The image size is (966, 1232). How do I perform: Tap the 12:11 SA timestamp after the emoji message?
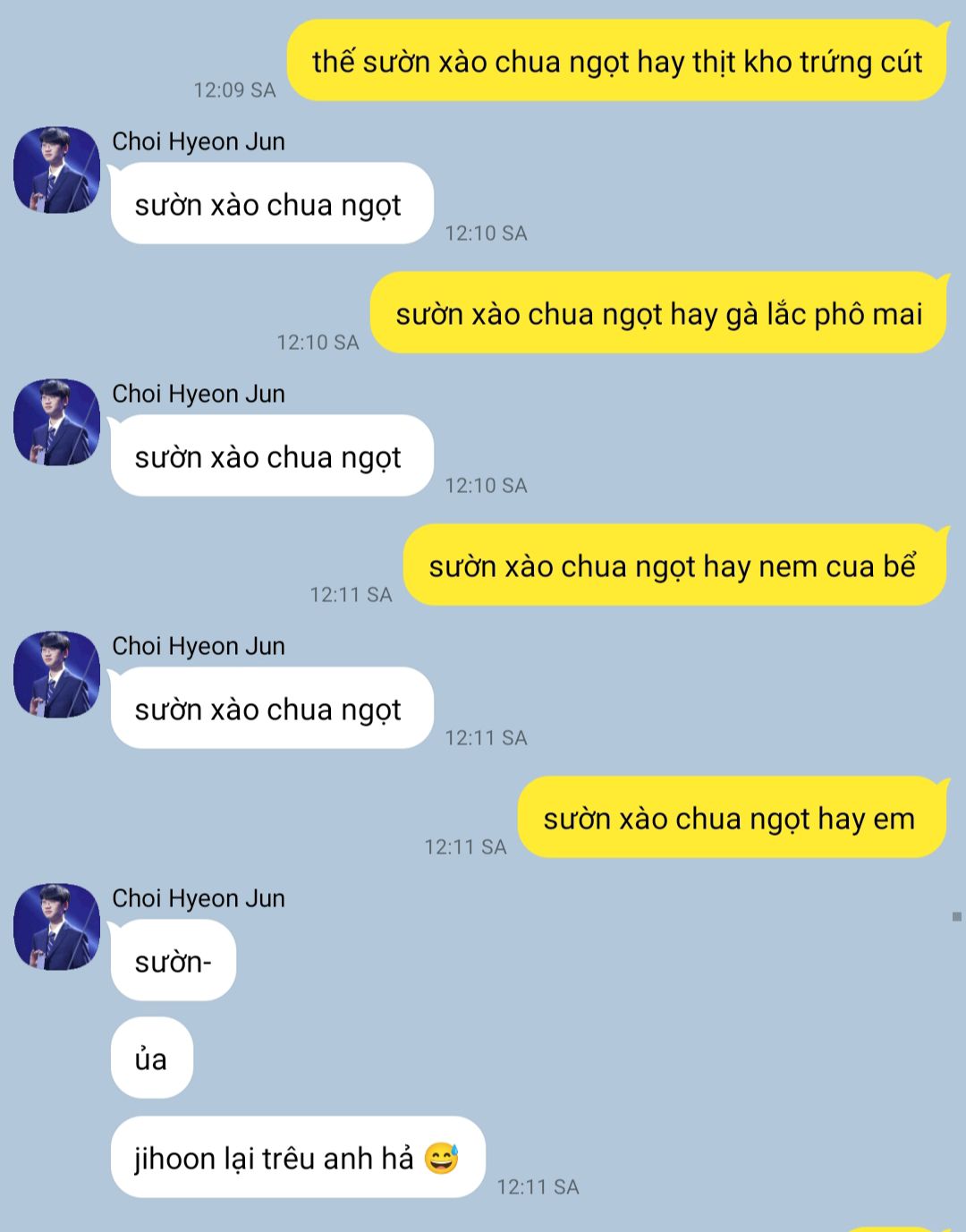[x=538, y=1186]
